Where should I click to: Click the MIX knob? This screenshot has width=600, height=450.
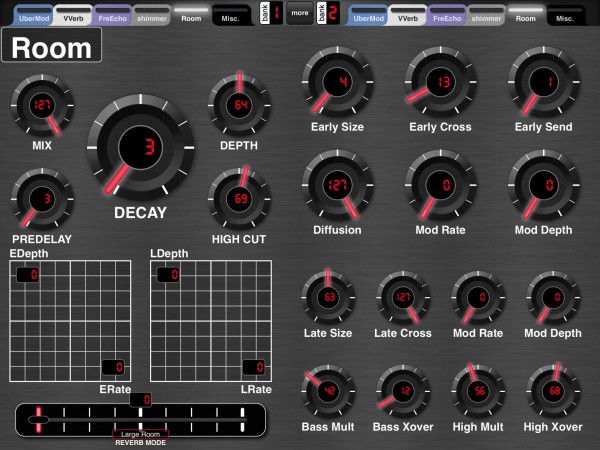(42, 105)
